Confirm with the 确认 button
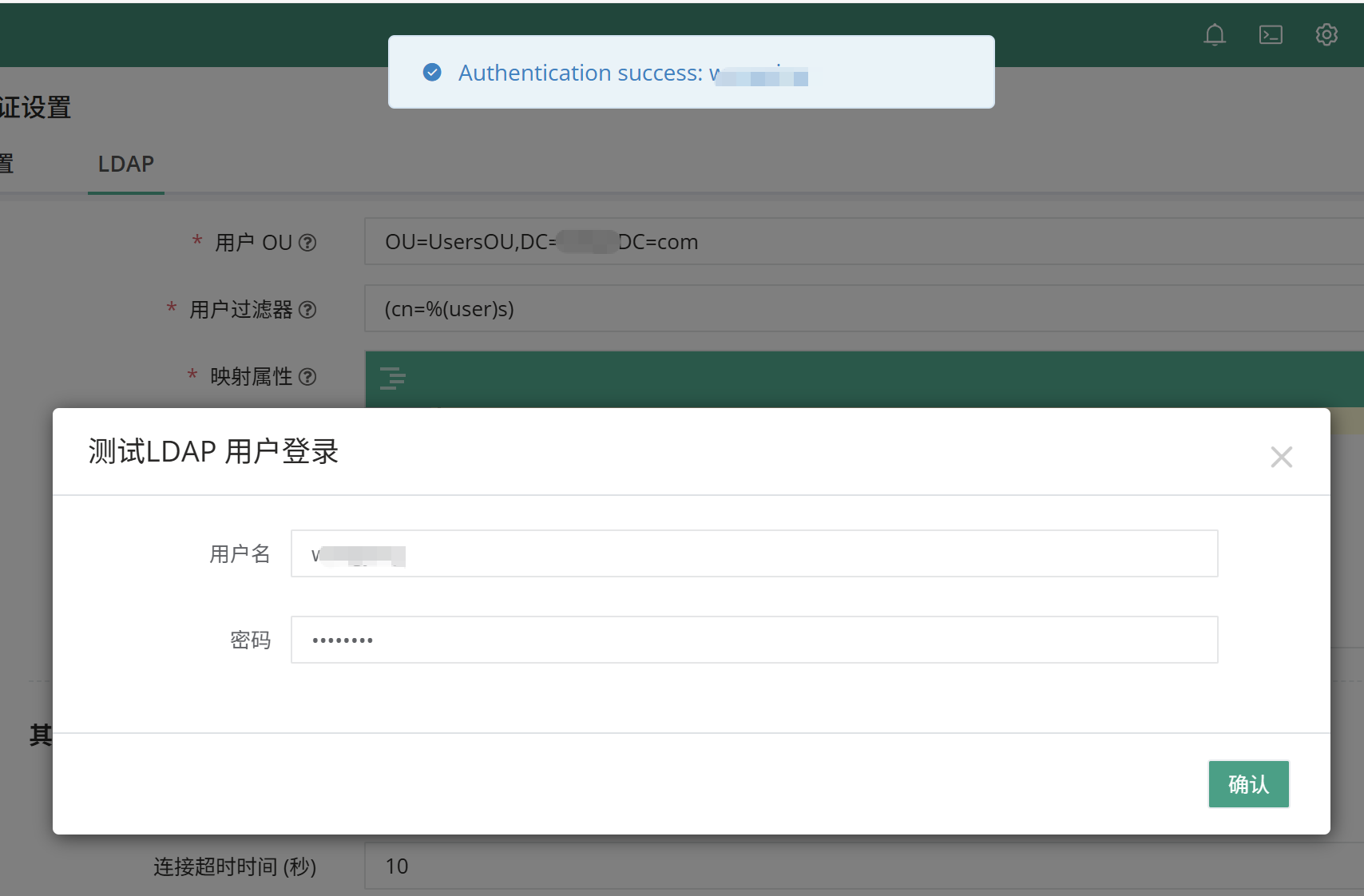 pos(1248,784)
